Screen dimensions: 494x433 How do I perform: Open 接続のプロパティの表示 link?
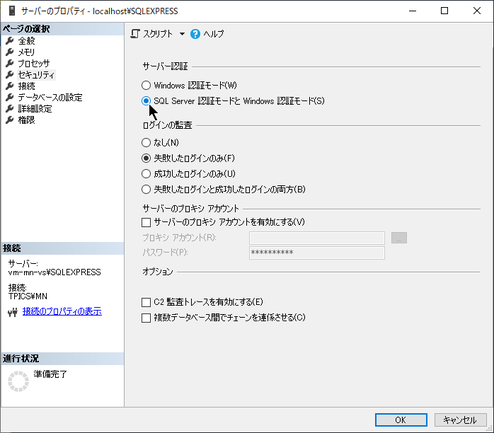pyautogui.click(x=62, y=312)
